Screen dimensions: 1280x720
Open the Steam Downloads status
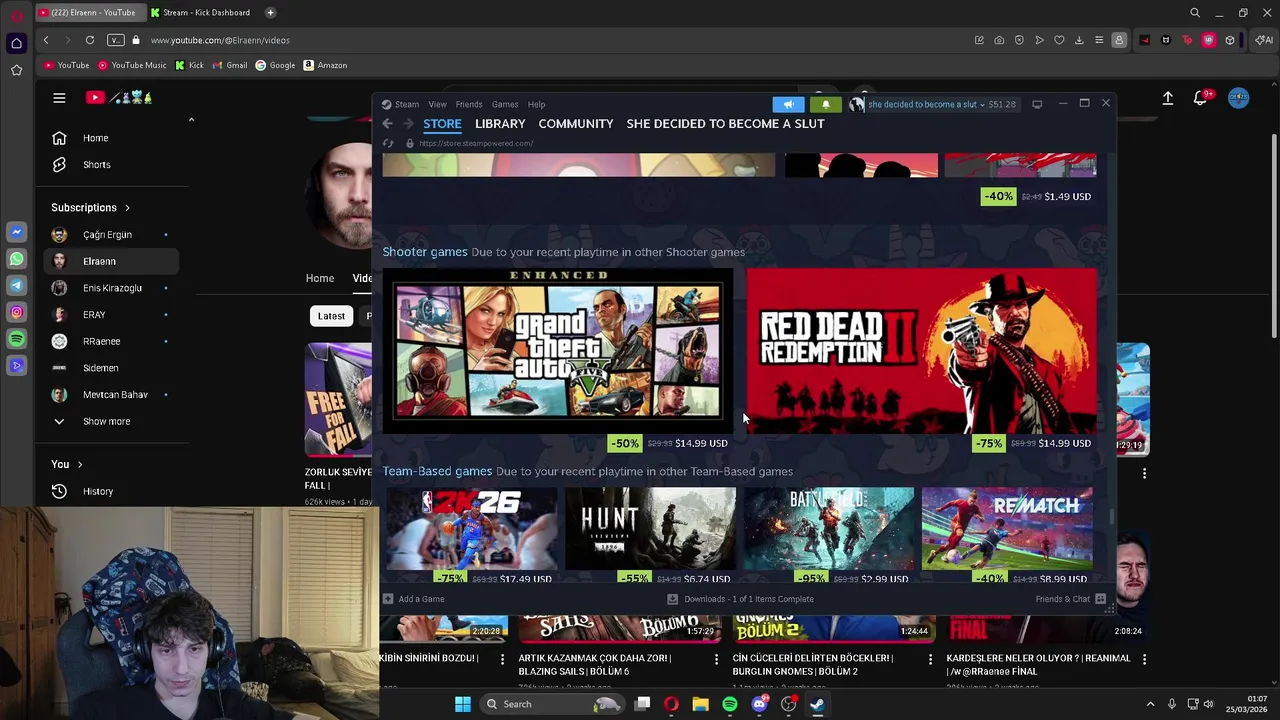tap(741, 599)
